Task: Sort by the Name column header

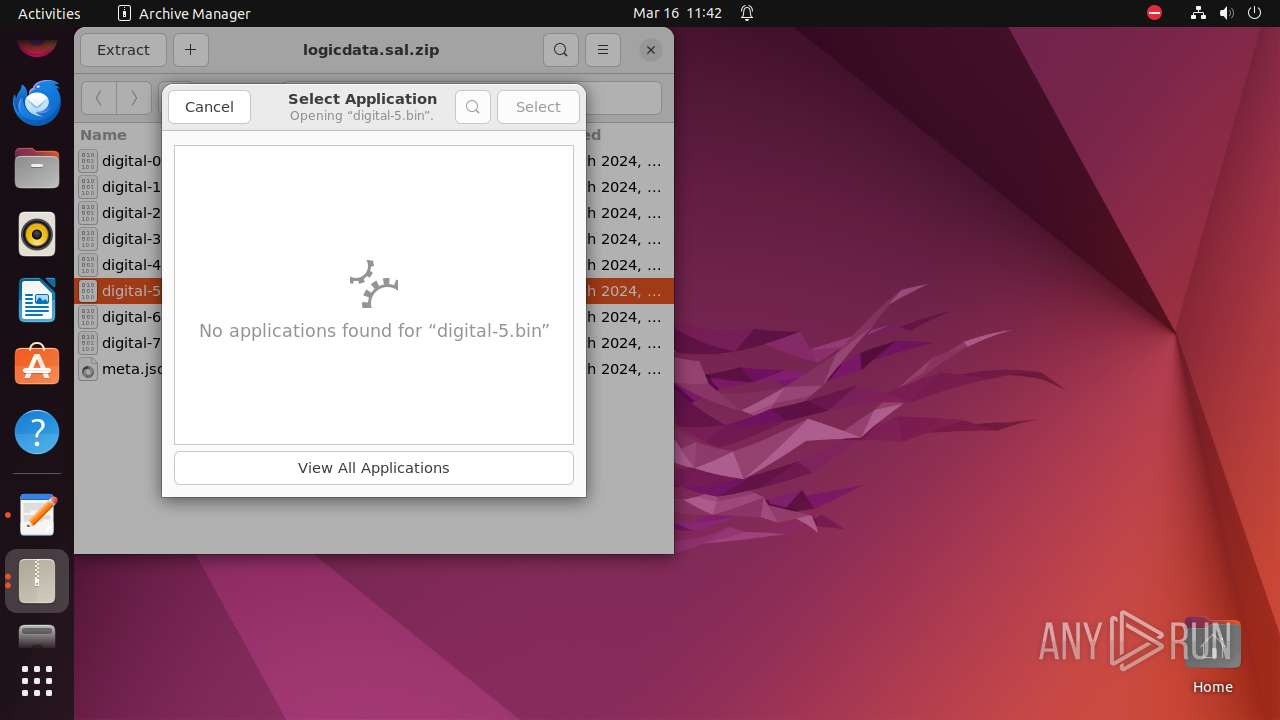Action: pos(103,135)
